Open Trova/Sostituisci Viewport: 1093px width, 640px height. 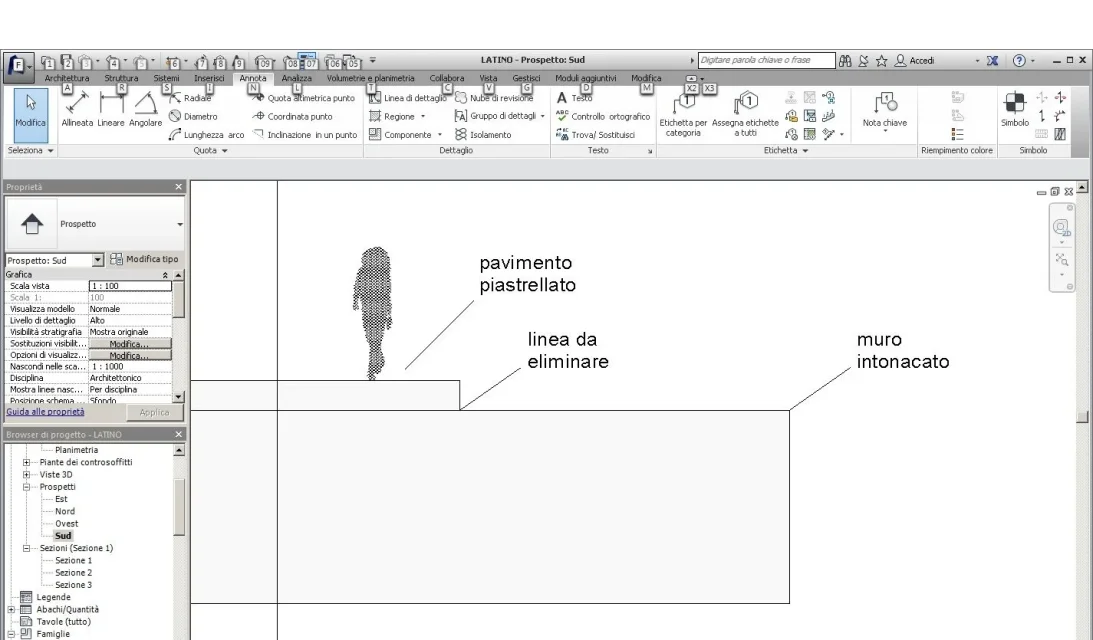(595, 135)
